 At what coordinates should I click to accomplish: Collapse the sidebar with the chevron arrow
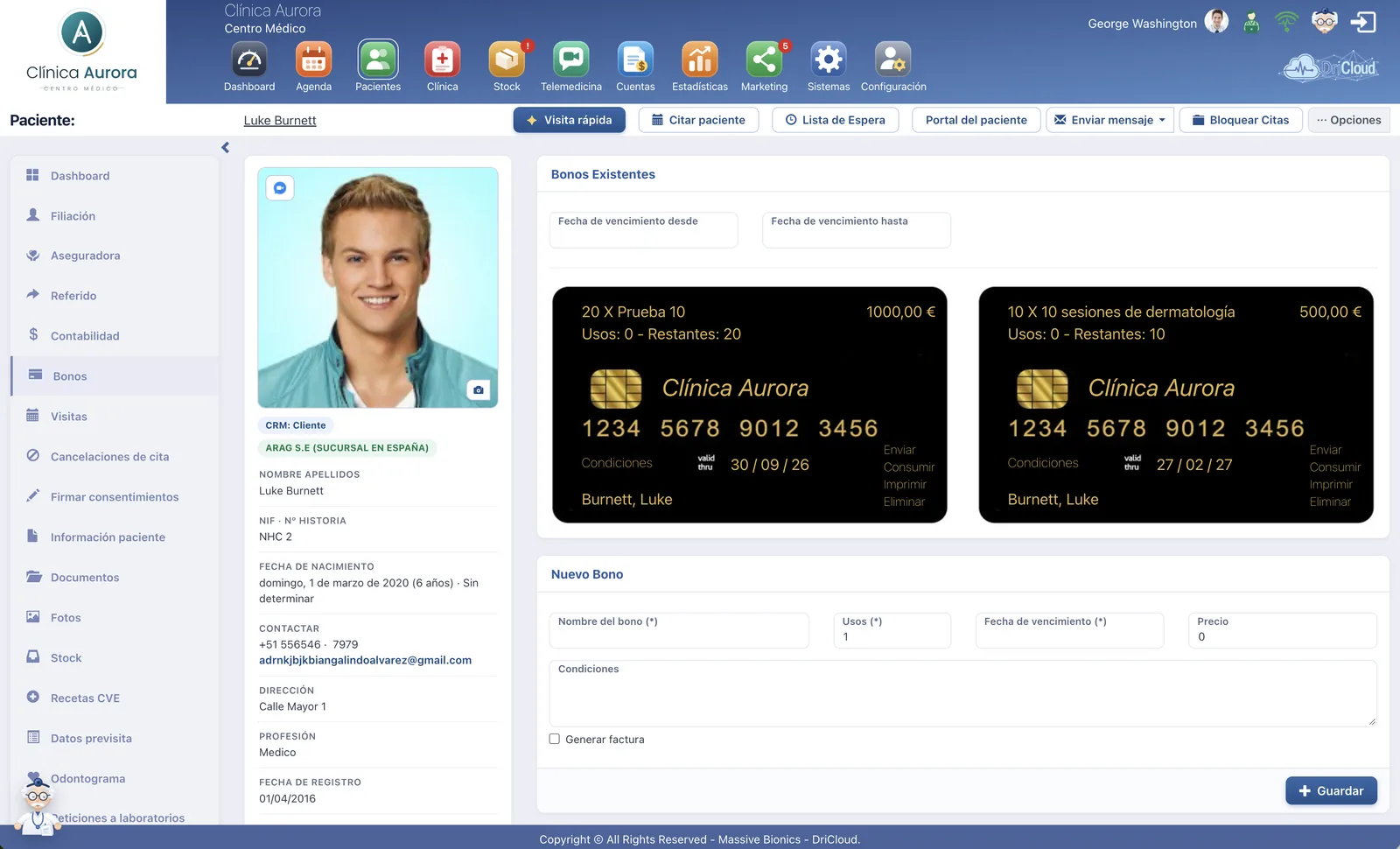coord(225,148)
